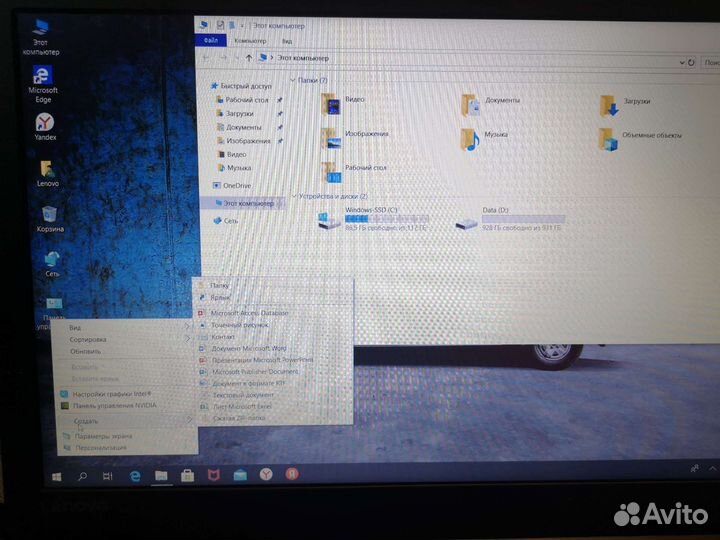Open taskbar search magnifier

(x=83, y=476)
